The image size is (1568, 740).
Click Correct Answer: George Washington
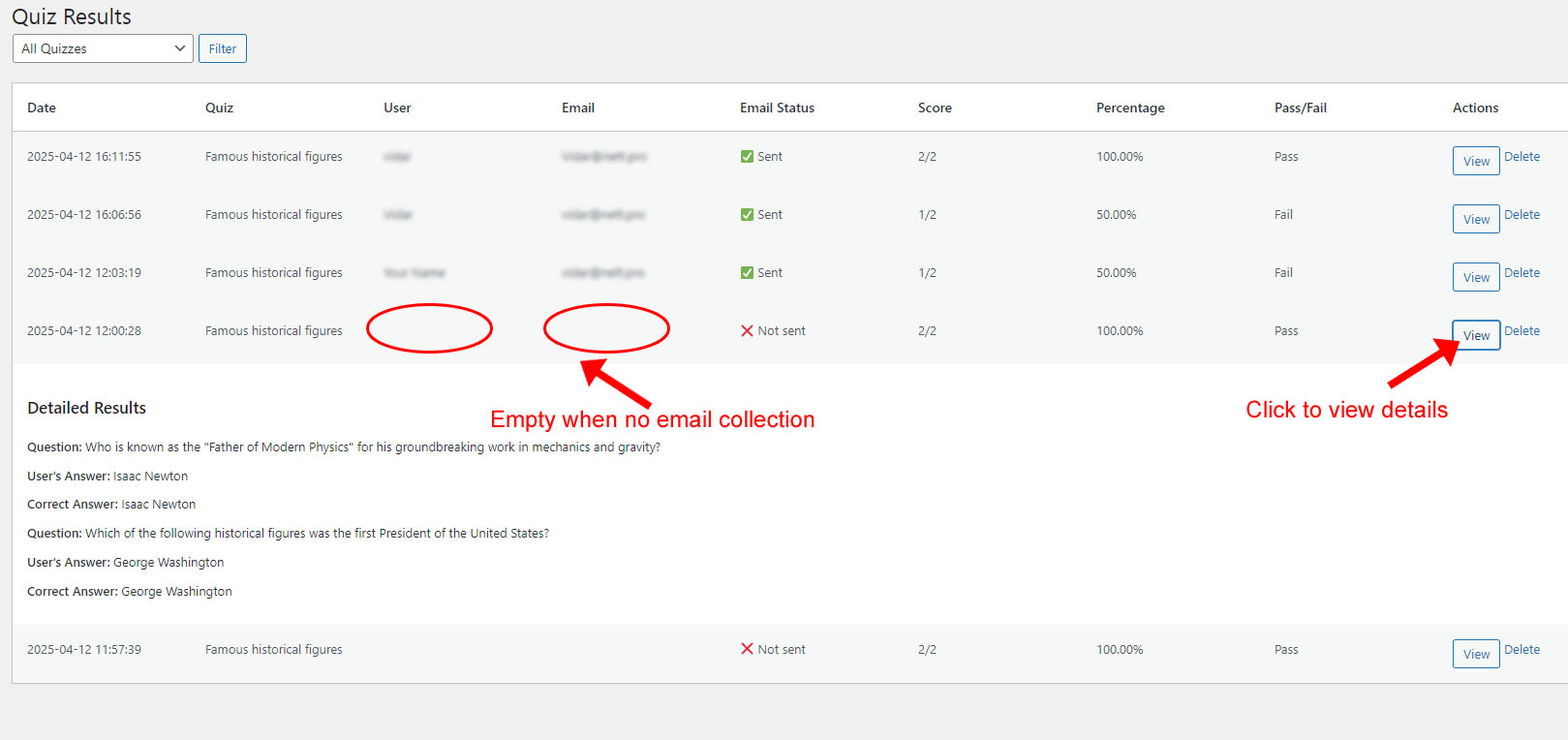[130, 591]
